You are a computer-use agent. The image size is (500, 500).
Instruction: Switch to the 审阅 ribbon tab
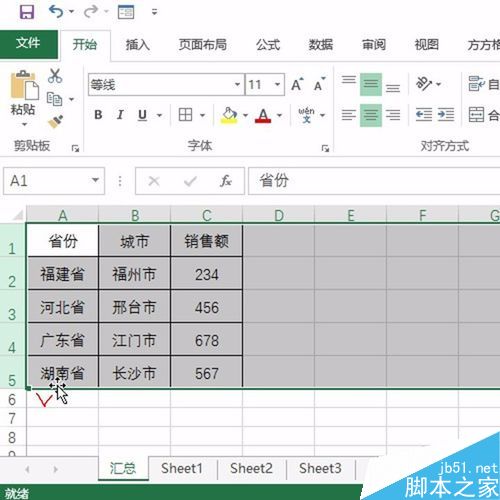pos(374,45)
